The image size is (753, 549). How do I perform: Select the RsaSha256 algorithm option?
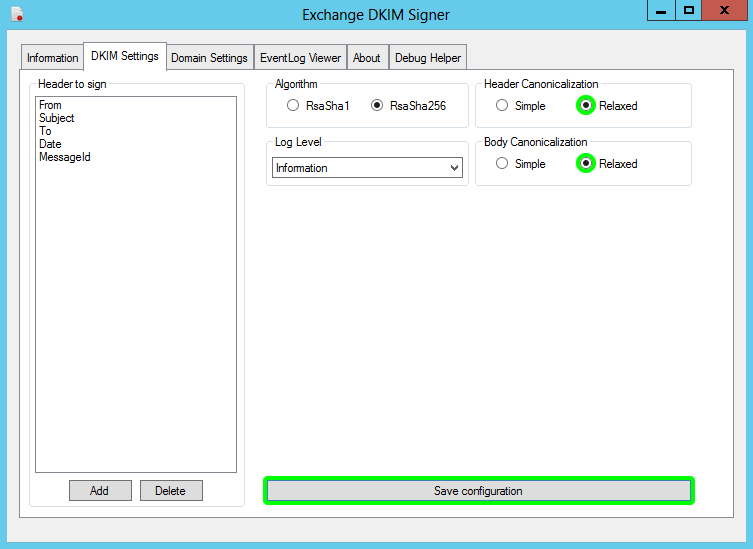click(x=377, y=106)
